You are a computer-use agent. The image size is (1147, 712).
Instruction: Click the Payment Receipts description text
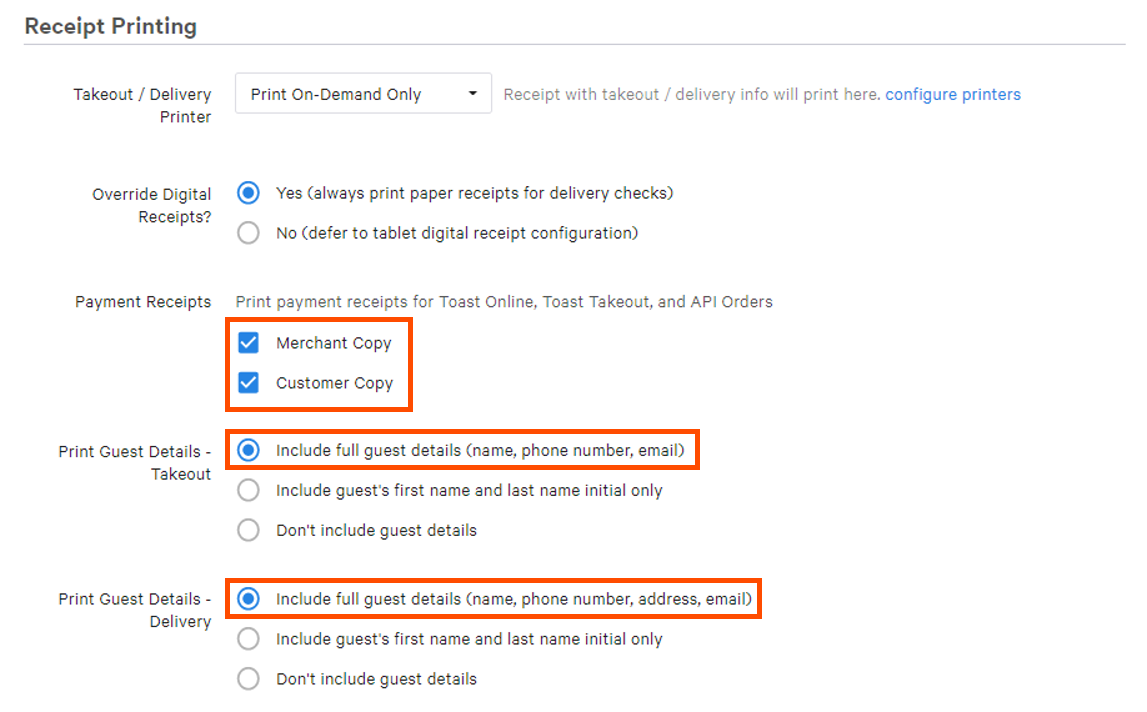pyautogui.click(x=503, y=301)
